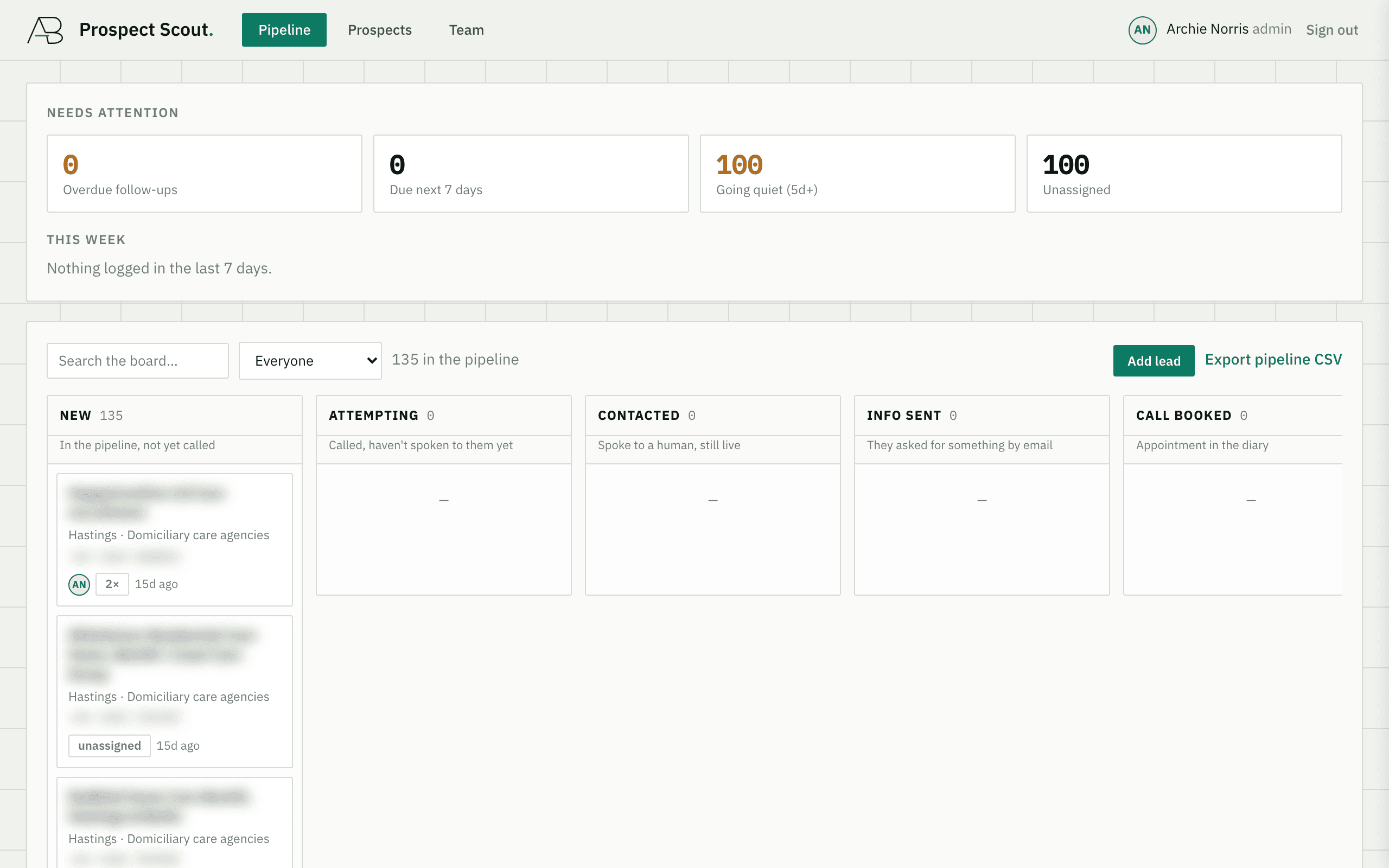
Task: Click 'Spoke to a human, still live' description
Action: [x=668, y=445]
